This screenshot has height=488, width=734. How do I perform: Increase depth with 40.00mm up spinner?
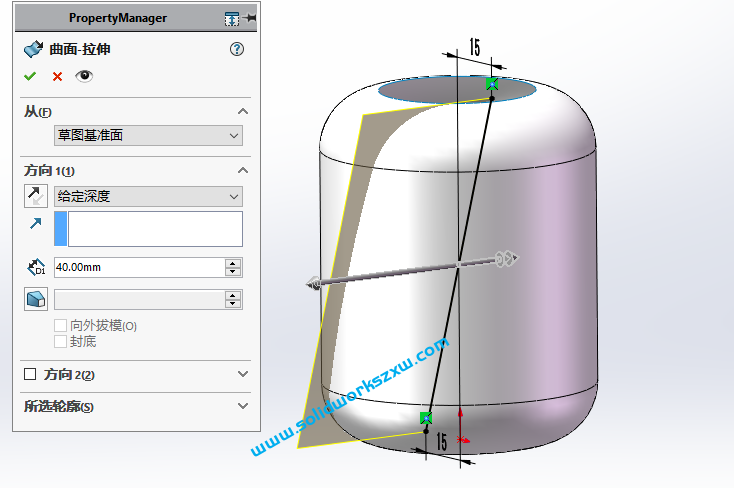pyautogui.click(x=233, y=263)
